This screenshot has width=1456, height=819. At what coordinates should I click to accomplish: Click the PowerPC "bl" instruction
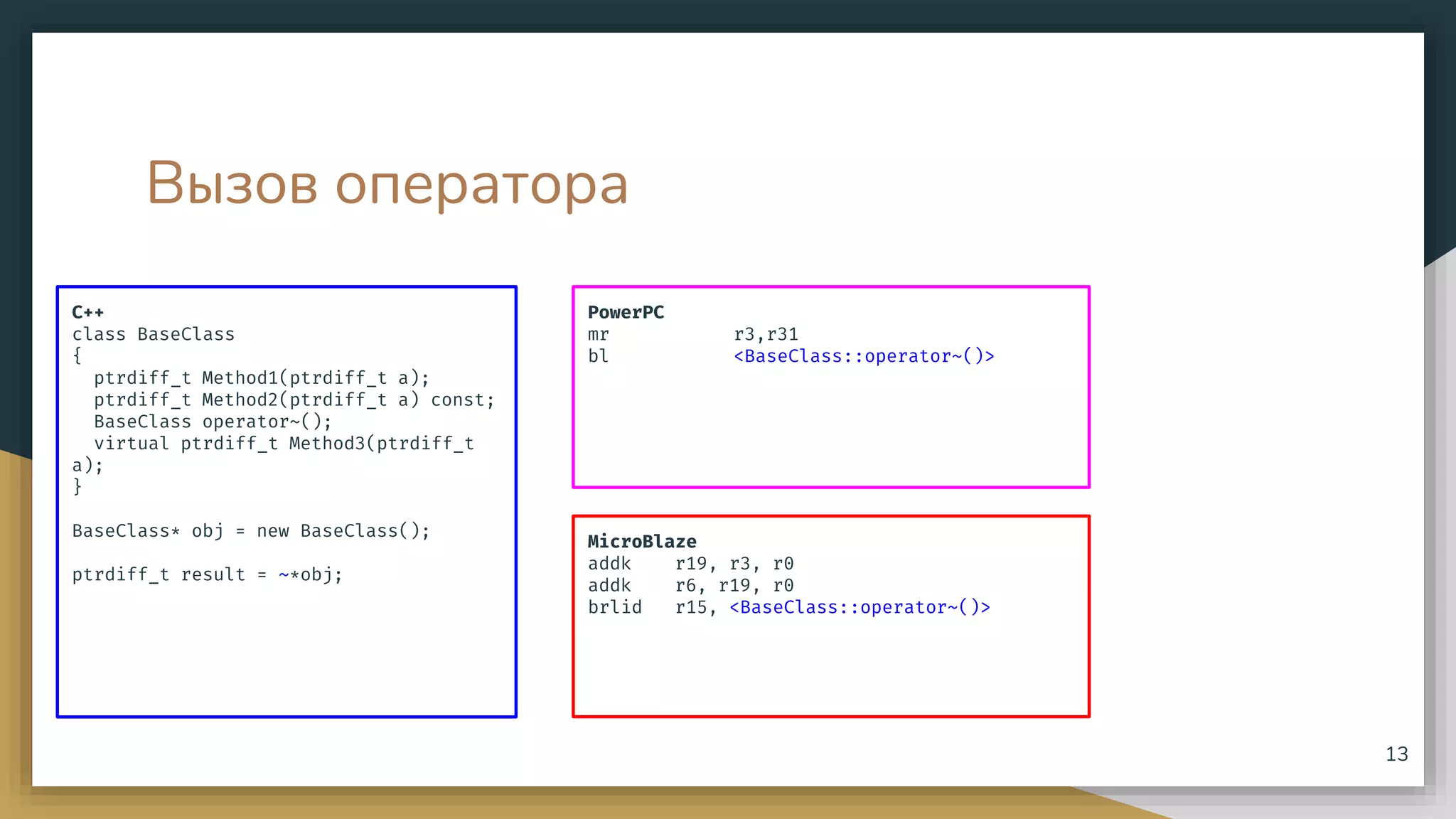pyautogui.click(x=599, y=356)
